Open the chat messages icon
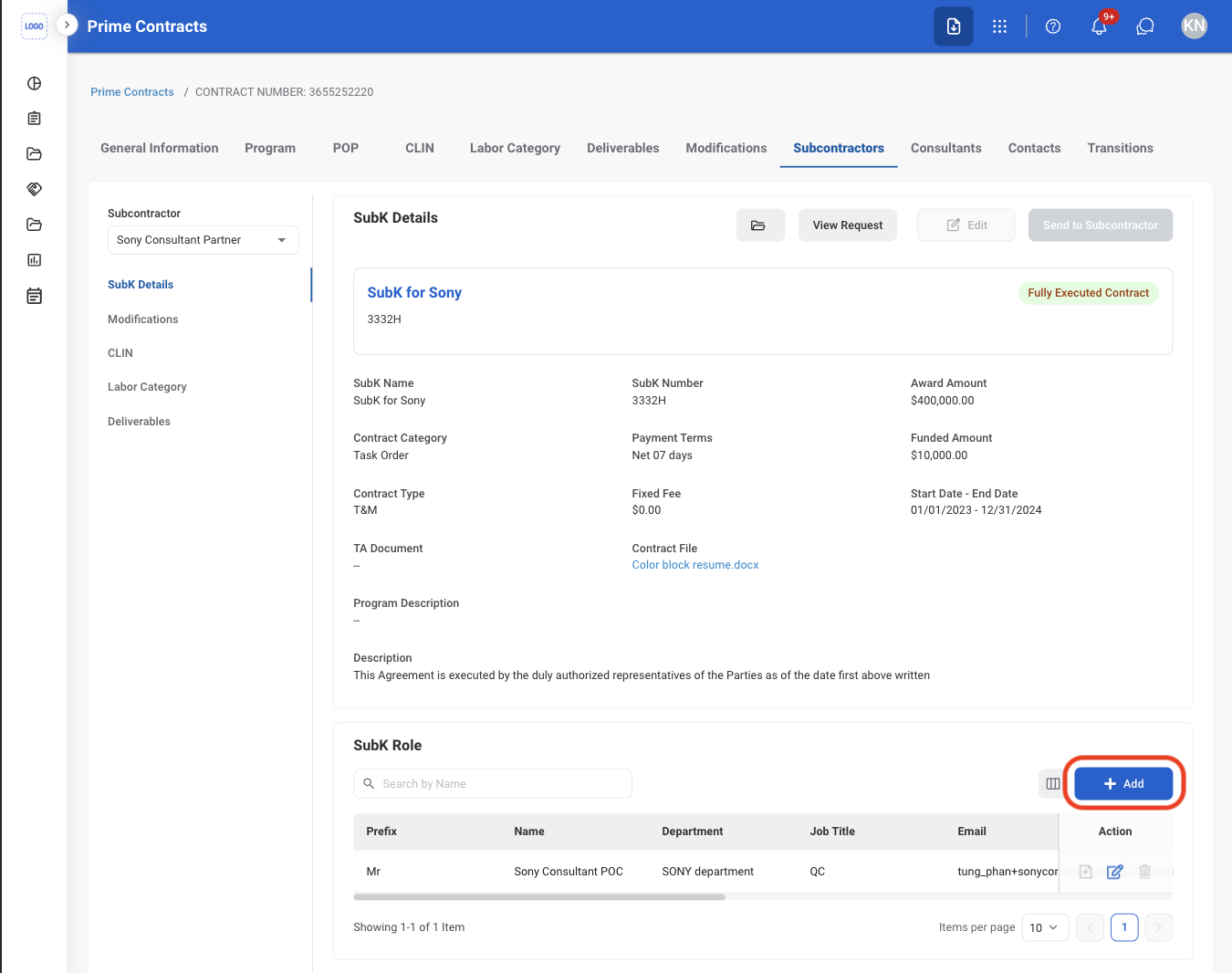This screenshot has height=973, width=1232. pos(1145,26)
